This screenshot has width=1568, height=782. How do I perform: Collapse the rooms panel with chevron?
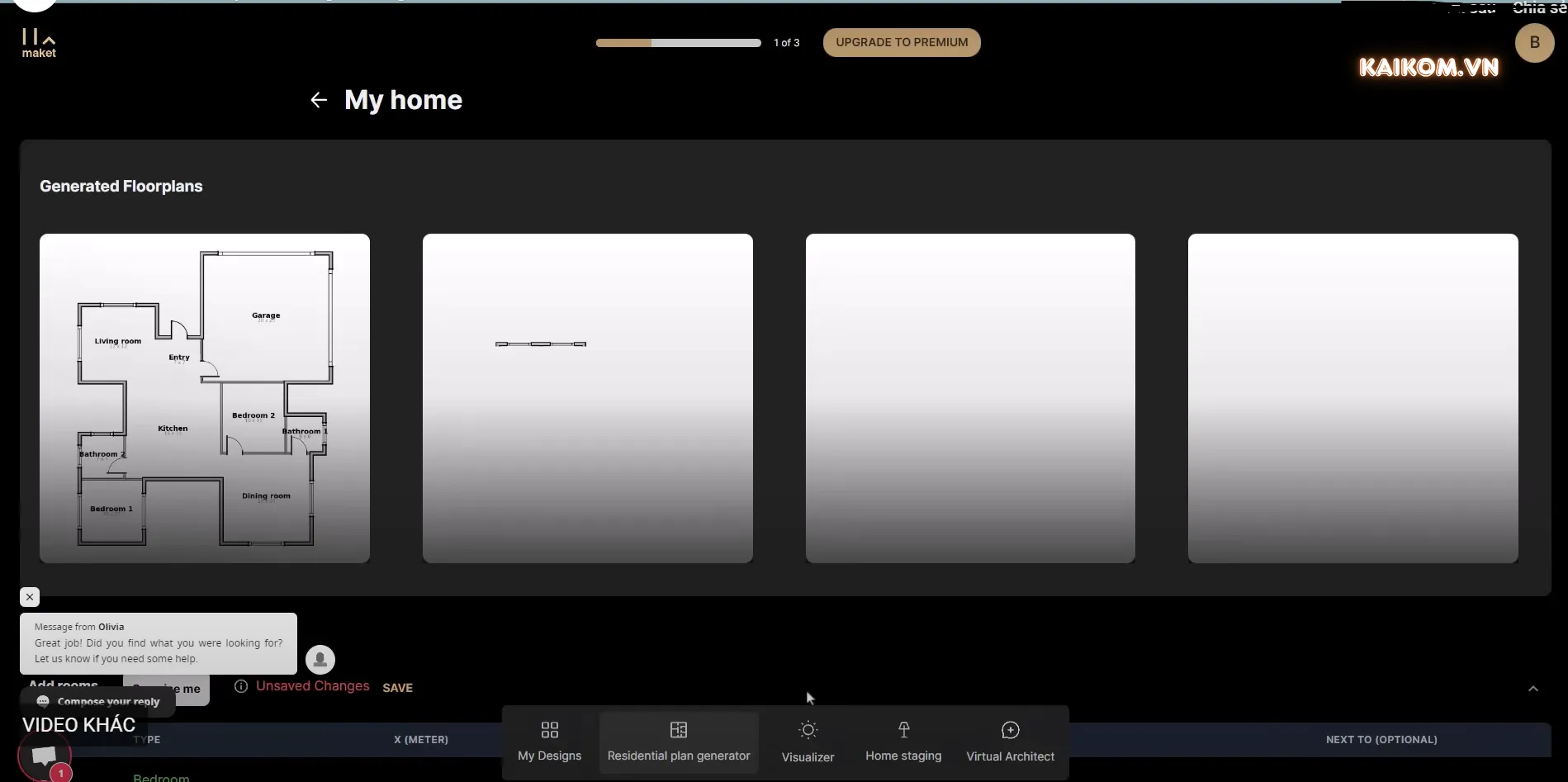(1532, 689)
